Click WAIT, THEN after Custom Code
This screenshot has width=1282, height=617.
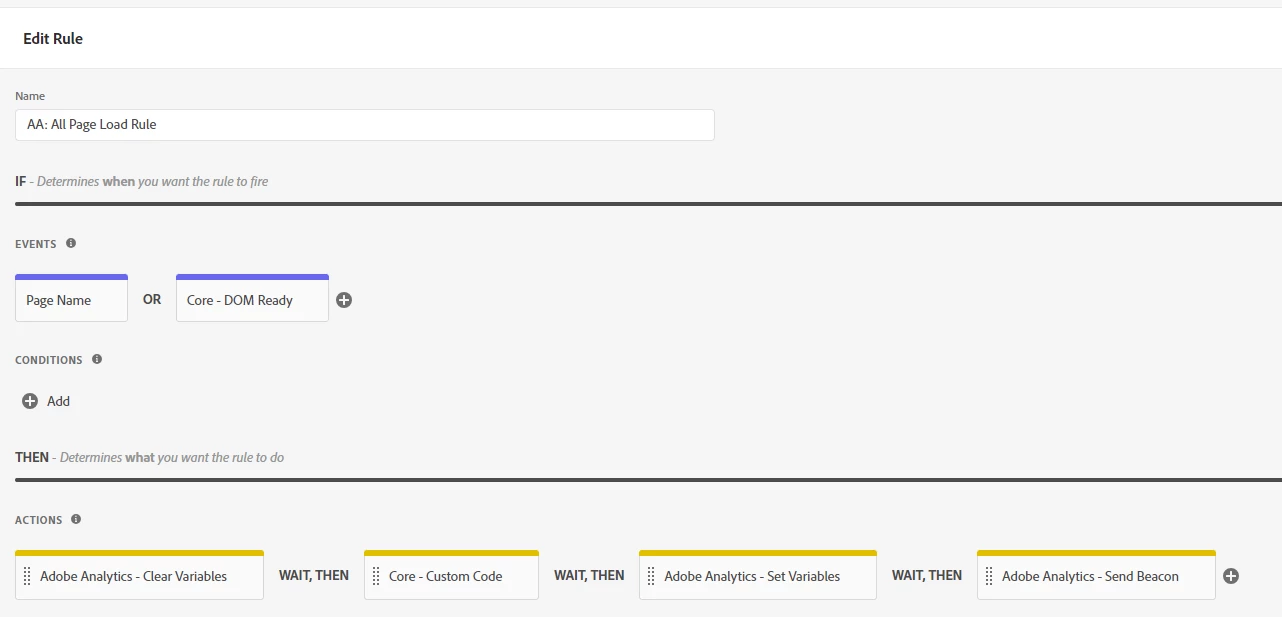[589, 576]
